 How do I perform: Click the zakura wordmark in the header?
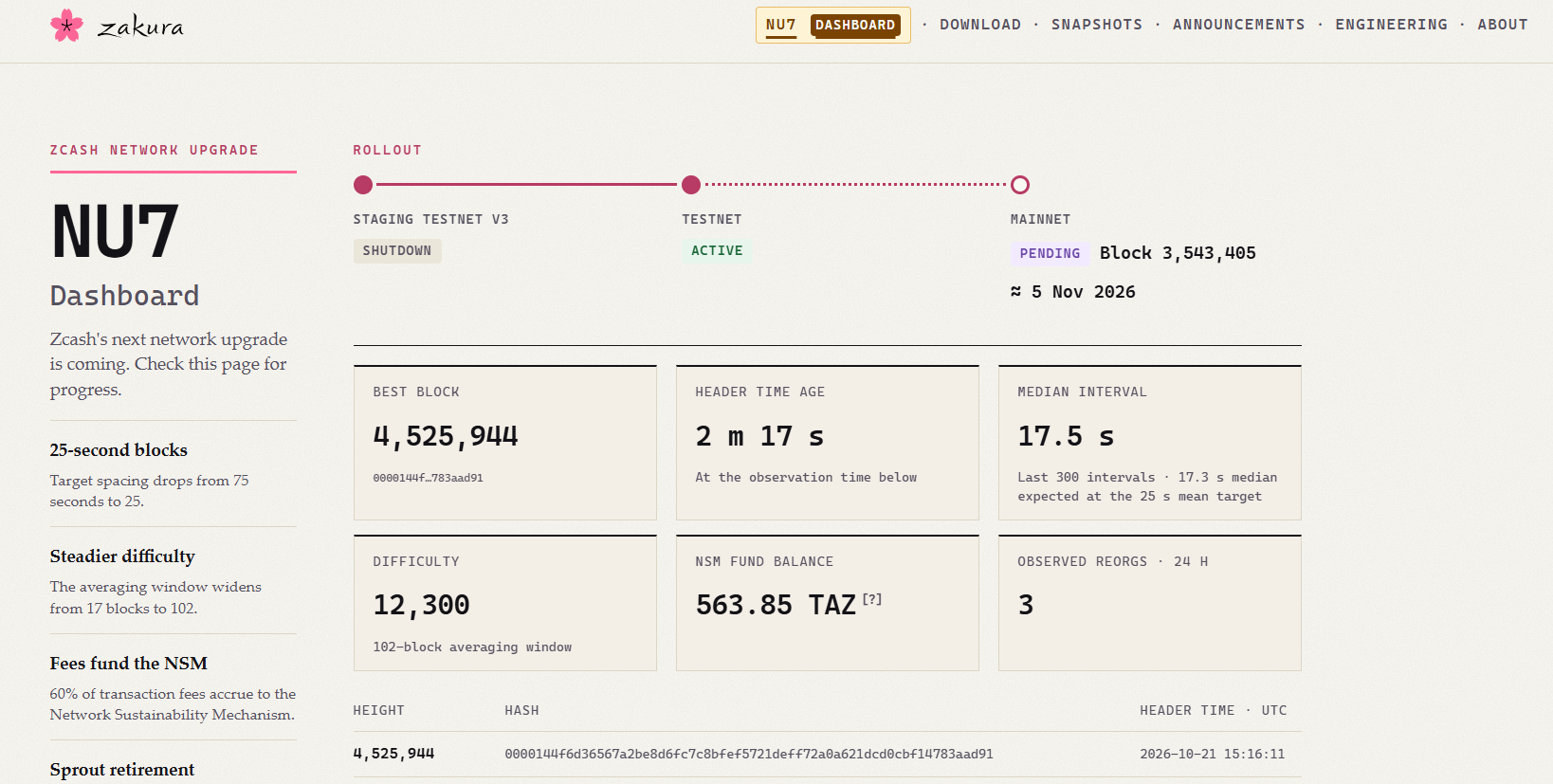[140, 27]
